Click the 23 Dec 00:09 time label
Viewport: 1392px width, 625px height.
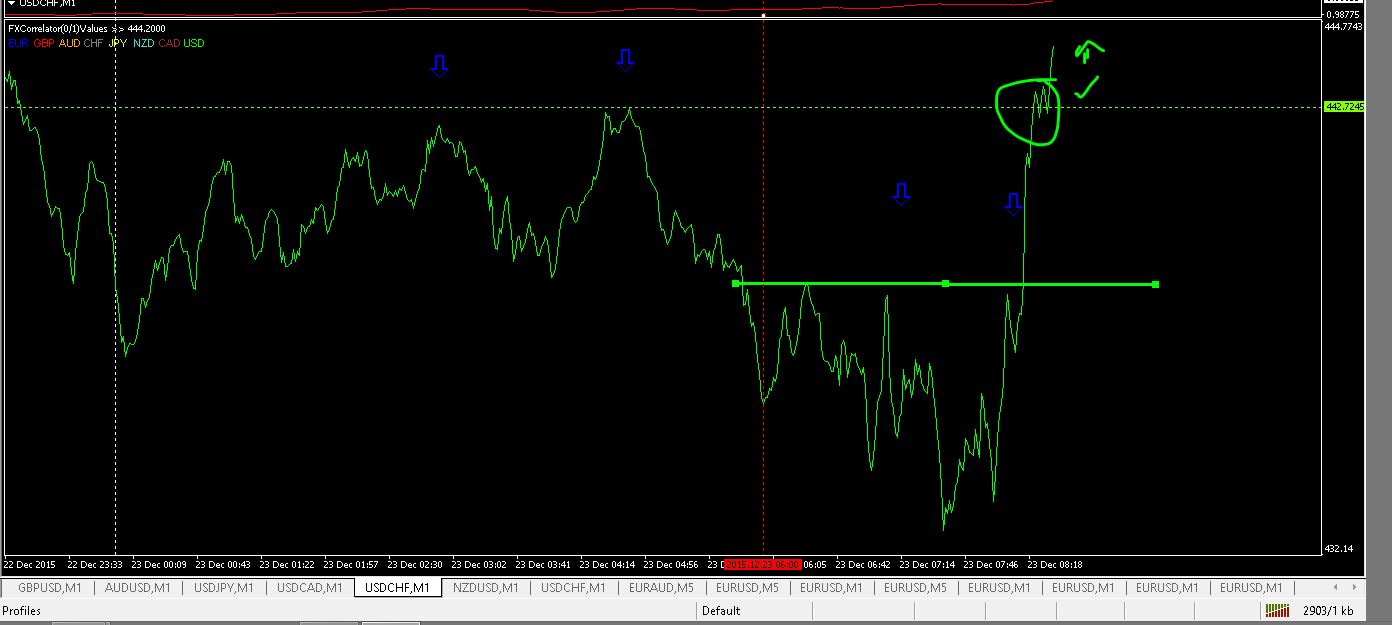coord(161,564)
